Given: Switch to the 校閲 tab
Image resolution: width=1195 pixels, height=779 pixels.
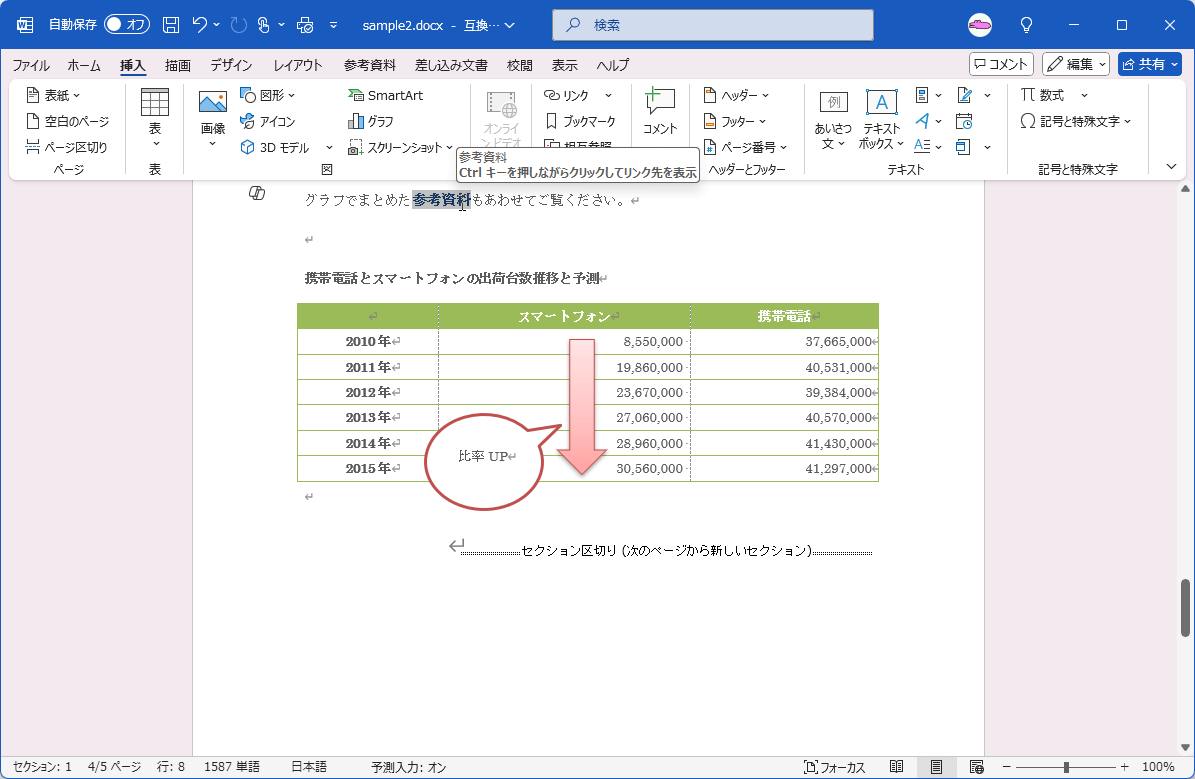Looking at the screenshot, I should 520,66.
